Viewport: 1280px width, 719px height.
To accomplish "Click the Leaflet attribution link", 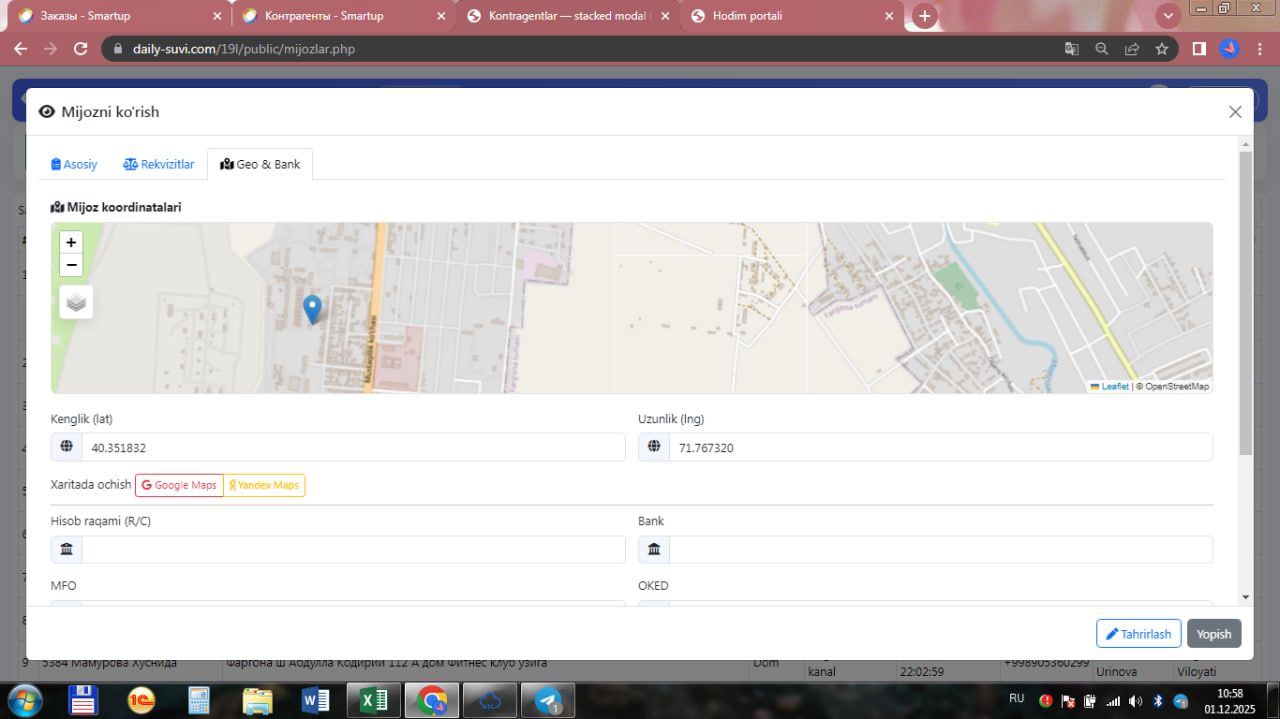I will (1114, 386).
